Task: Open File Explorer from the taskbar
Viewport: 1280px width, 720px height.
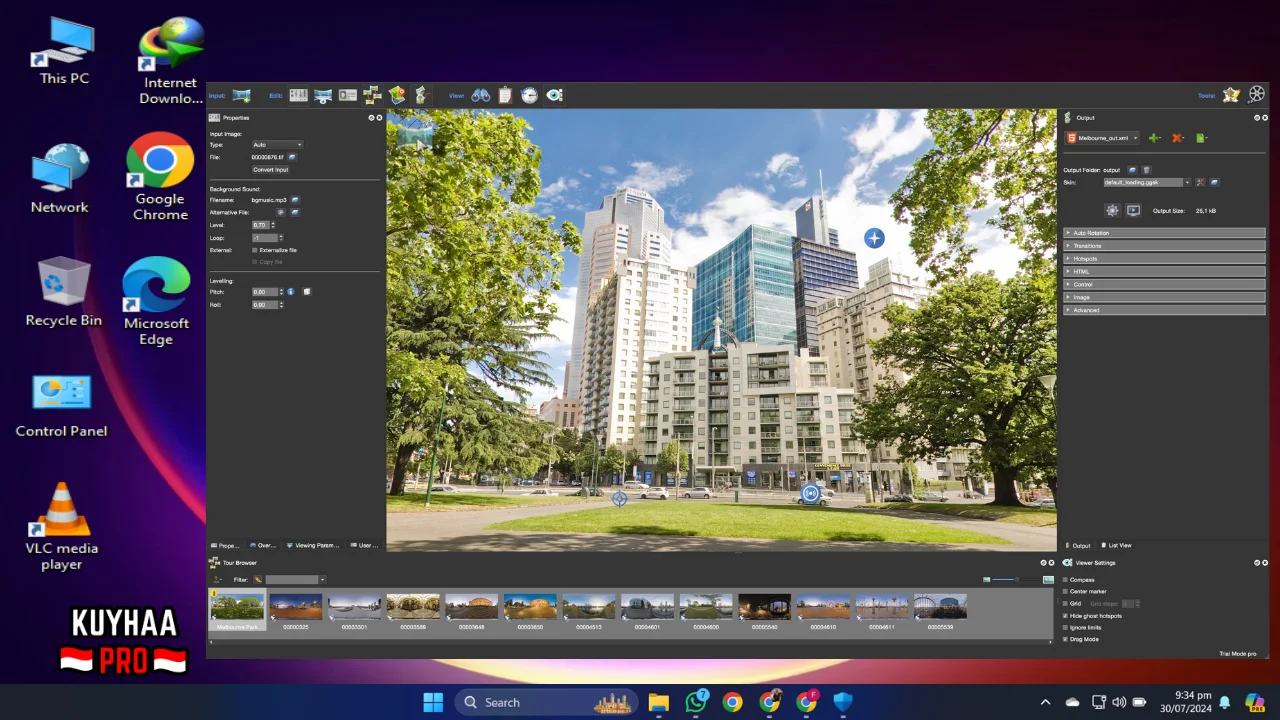Action: point(658,702)
